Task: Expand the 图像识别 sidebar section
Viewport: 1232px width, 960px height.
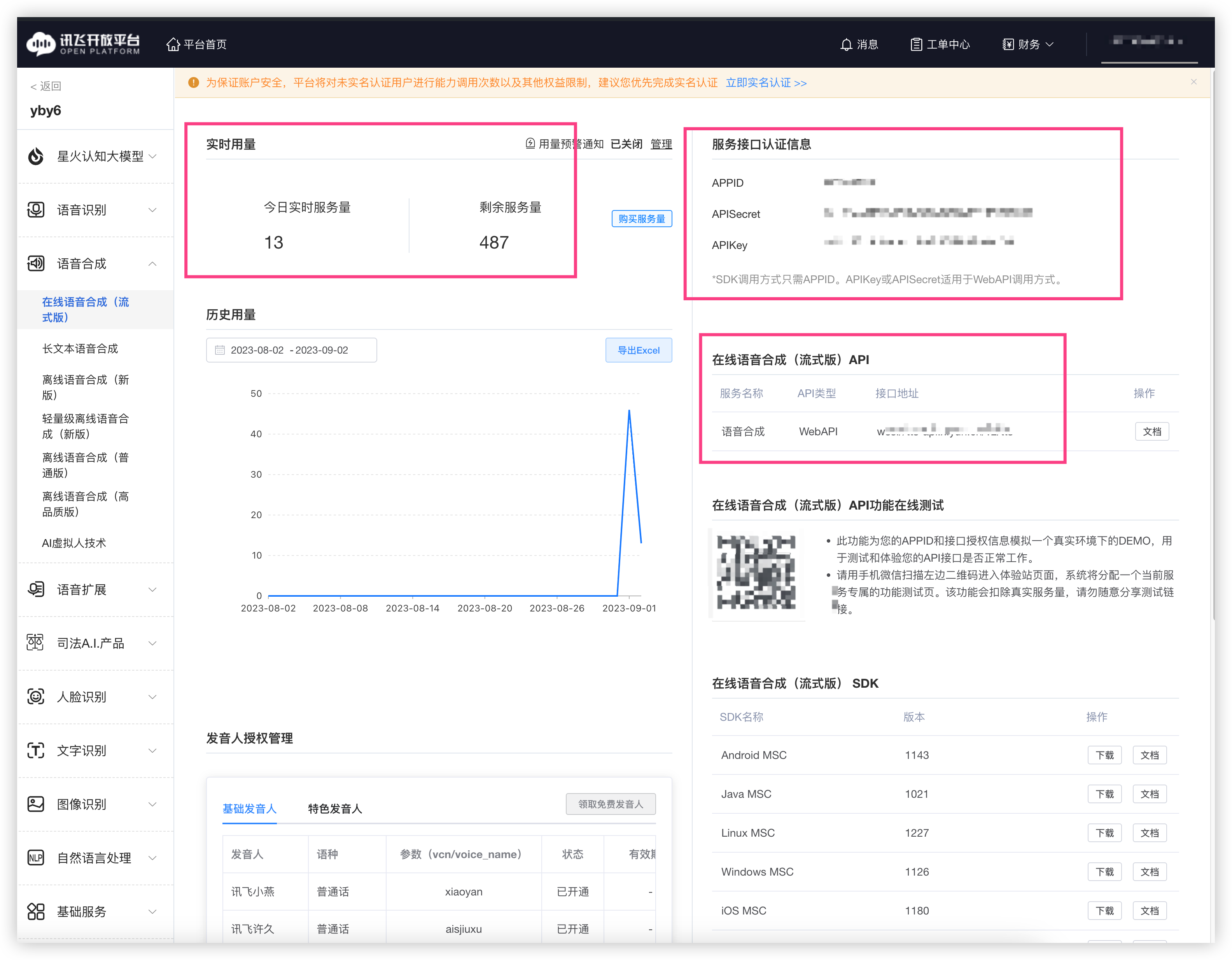Action: (x=152, y=804)
